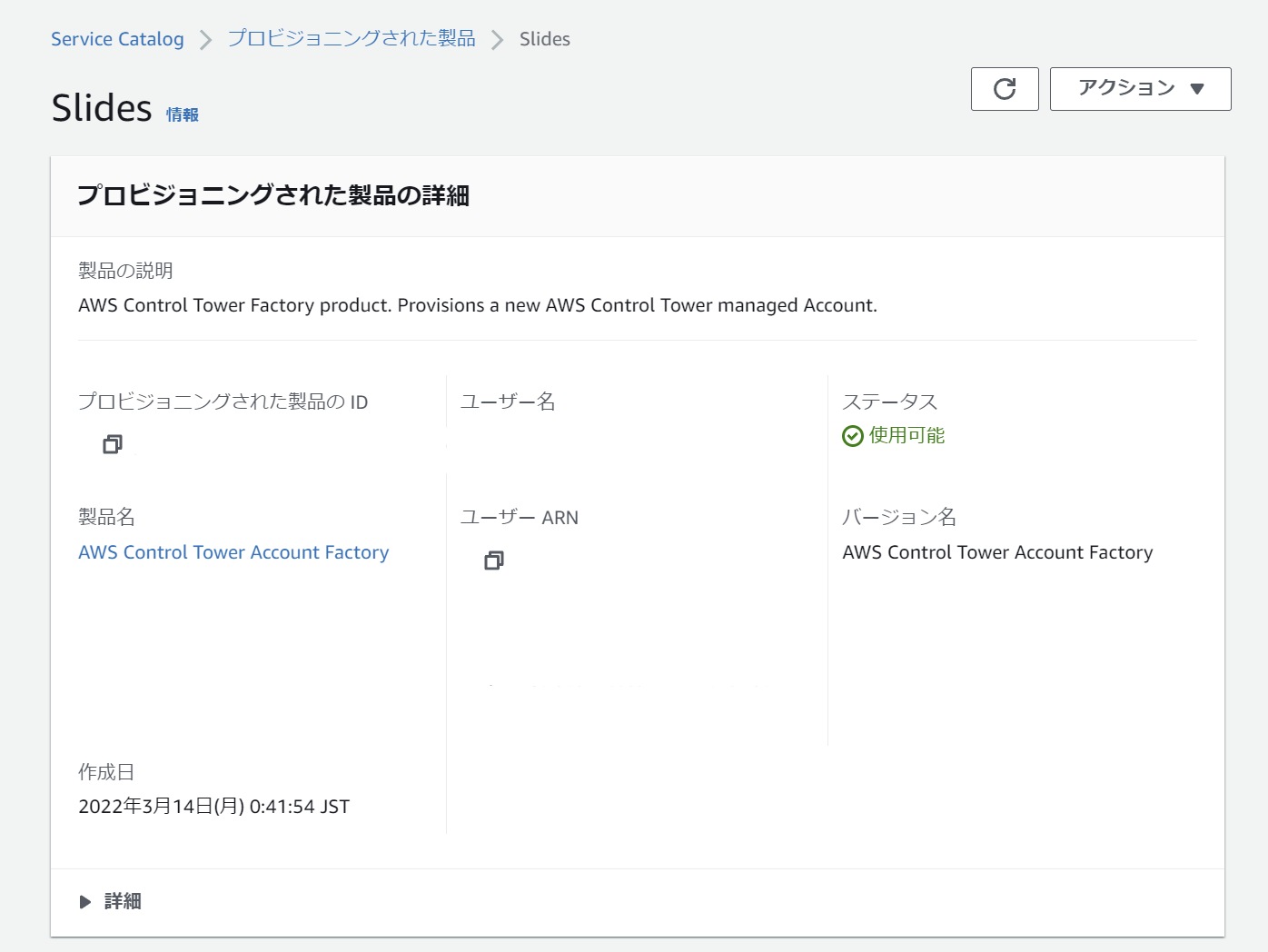This screenshot has height=952, width=1268.
Task: Click the バージョン名 label
Action: 899,517
